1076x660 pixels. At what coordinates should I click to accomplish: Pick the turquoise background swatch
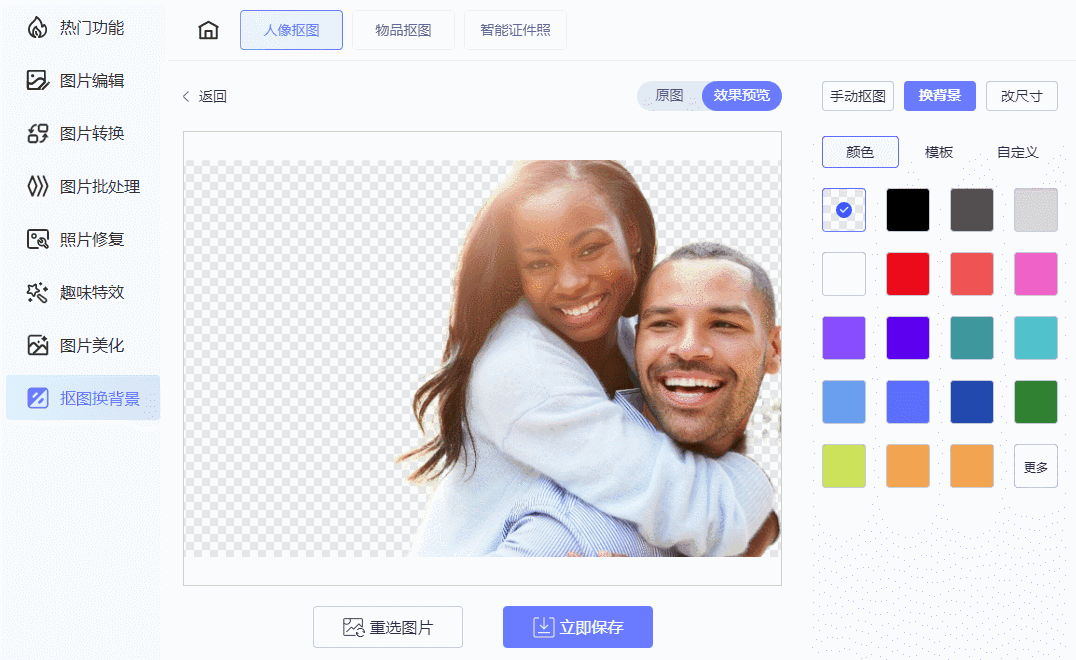point(1036,338)
